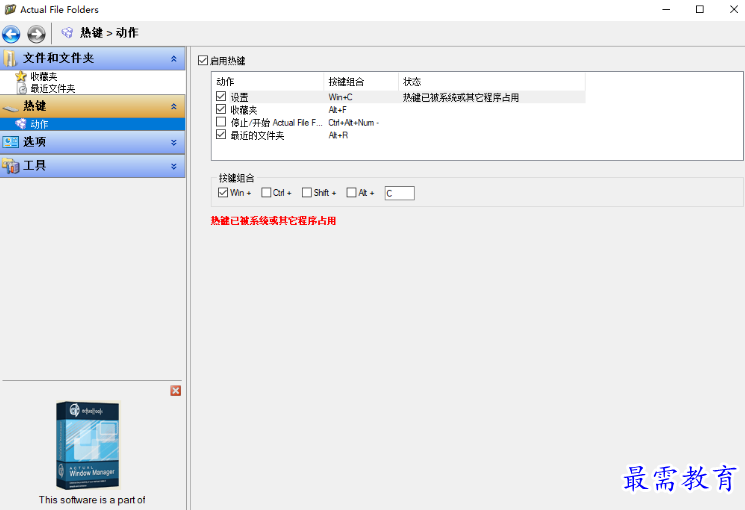
Task: Sort by the 动作 column header
Action: [x=268, y=82]
